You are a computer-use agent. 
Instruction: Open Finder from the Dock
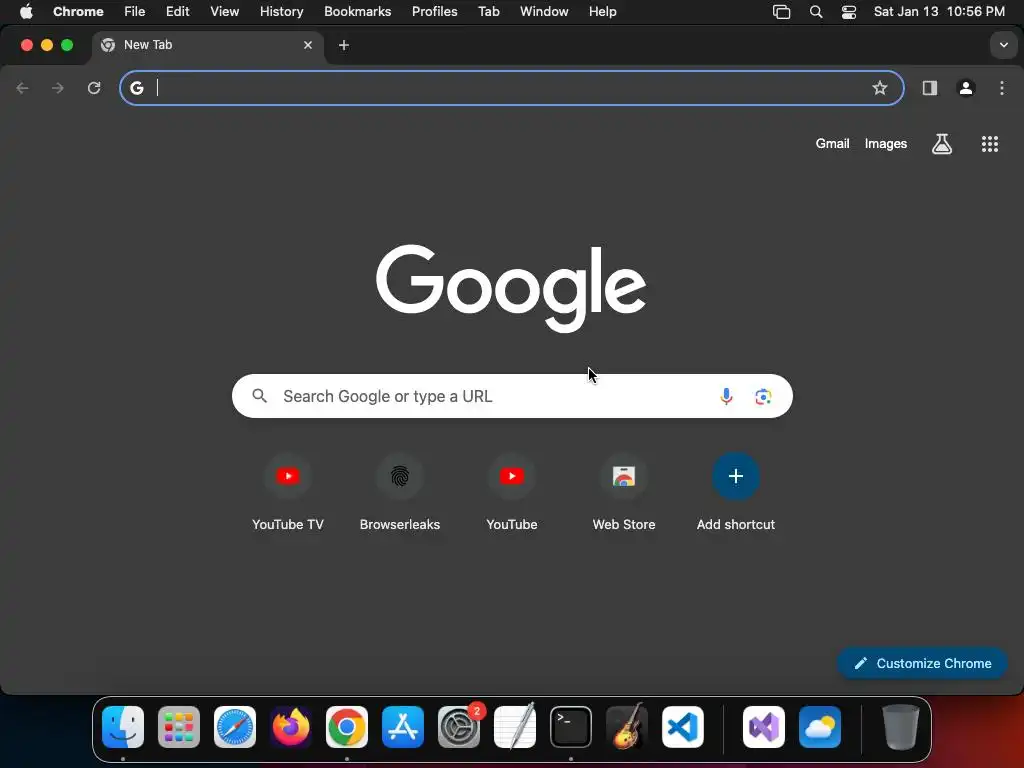coord(123,727)
